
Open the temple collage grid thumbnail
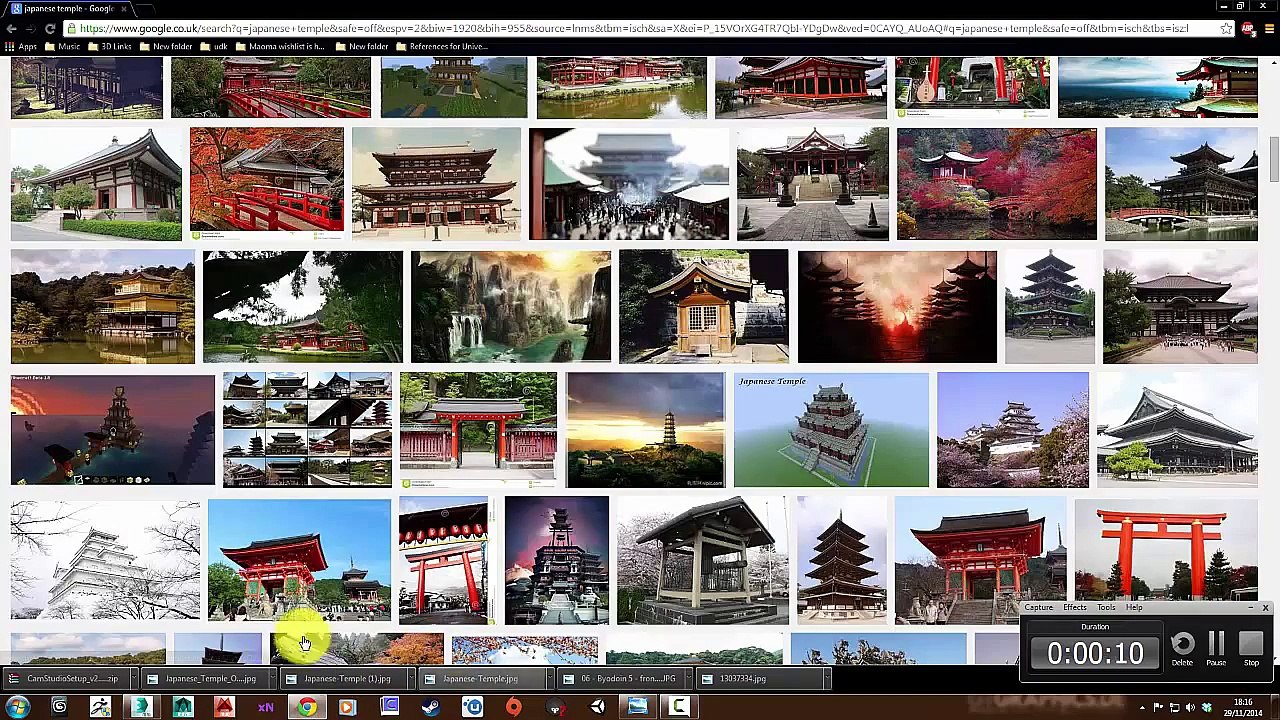coord(307,430)
